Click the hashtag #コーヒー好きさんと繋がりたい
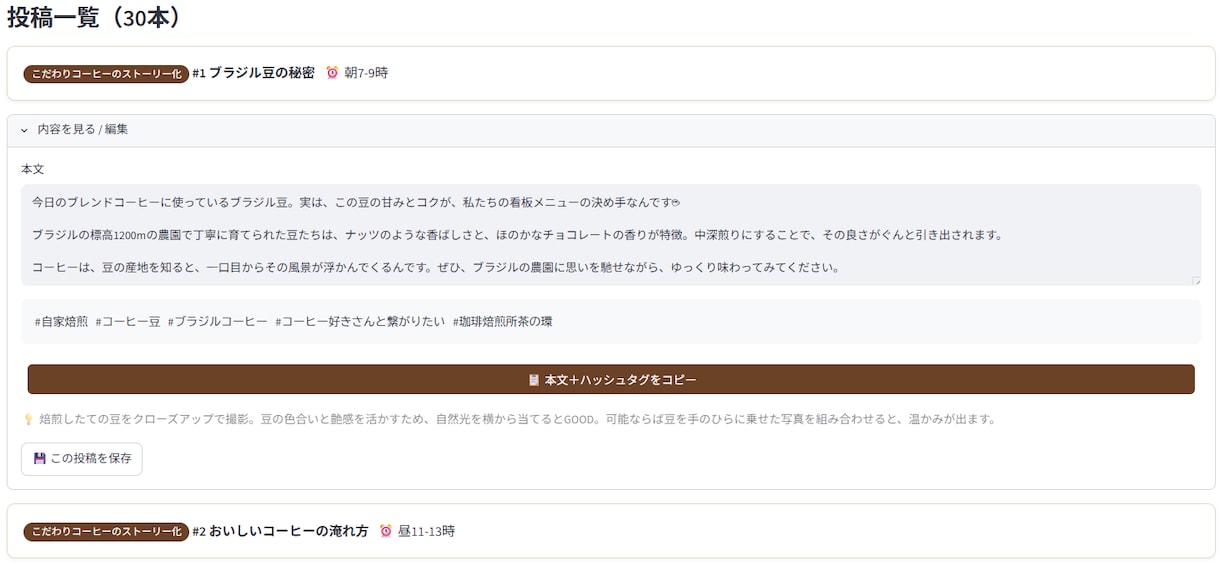 pyautogui.click(x=360, y=322)
